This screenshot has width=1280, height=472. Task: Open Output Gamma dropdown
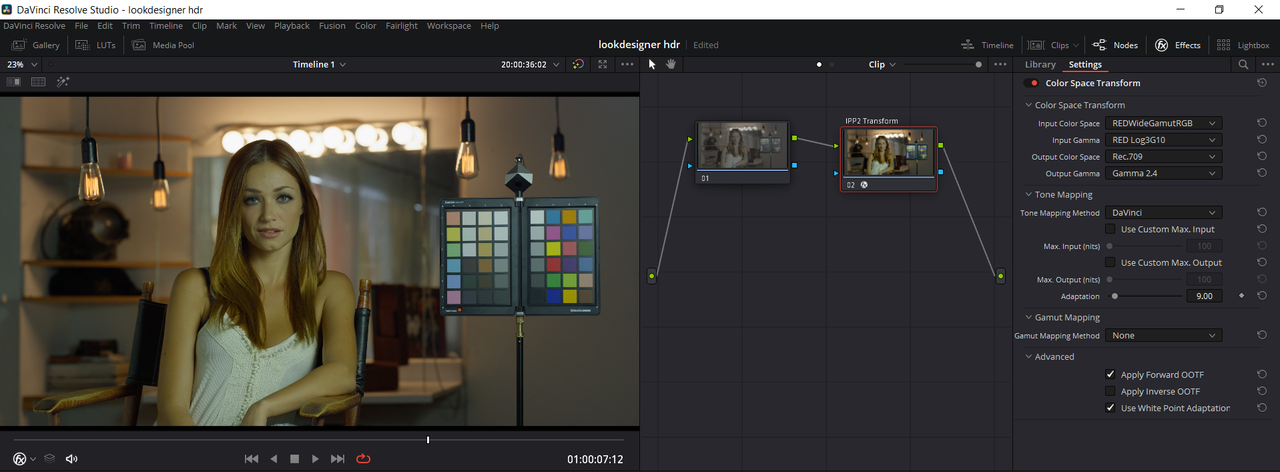coord(1163,173)
